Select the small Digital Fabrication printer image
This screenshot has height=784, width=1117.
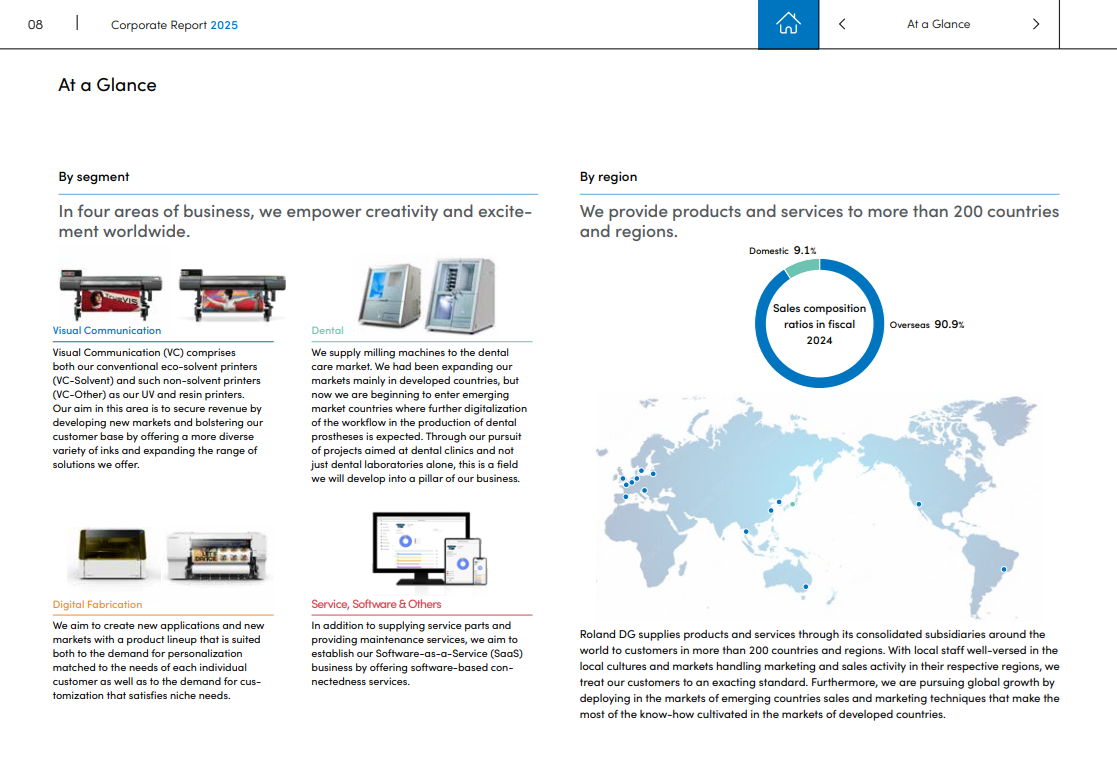(113, 556)
